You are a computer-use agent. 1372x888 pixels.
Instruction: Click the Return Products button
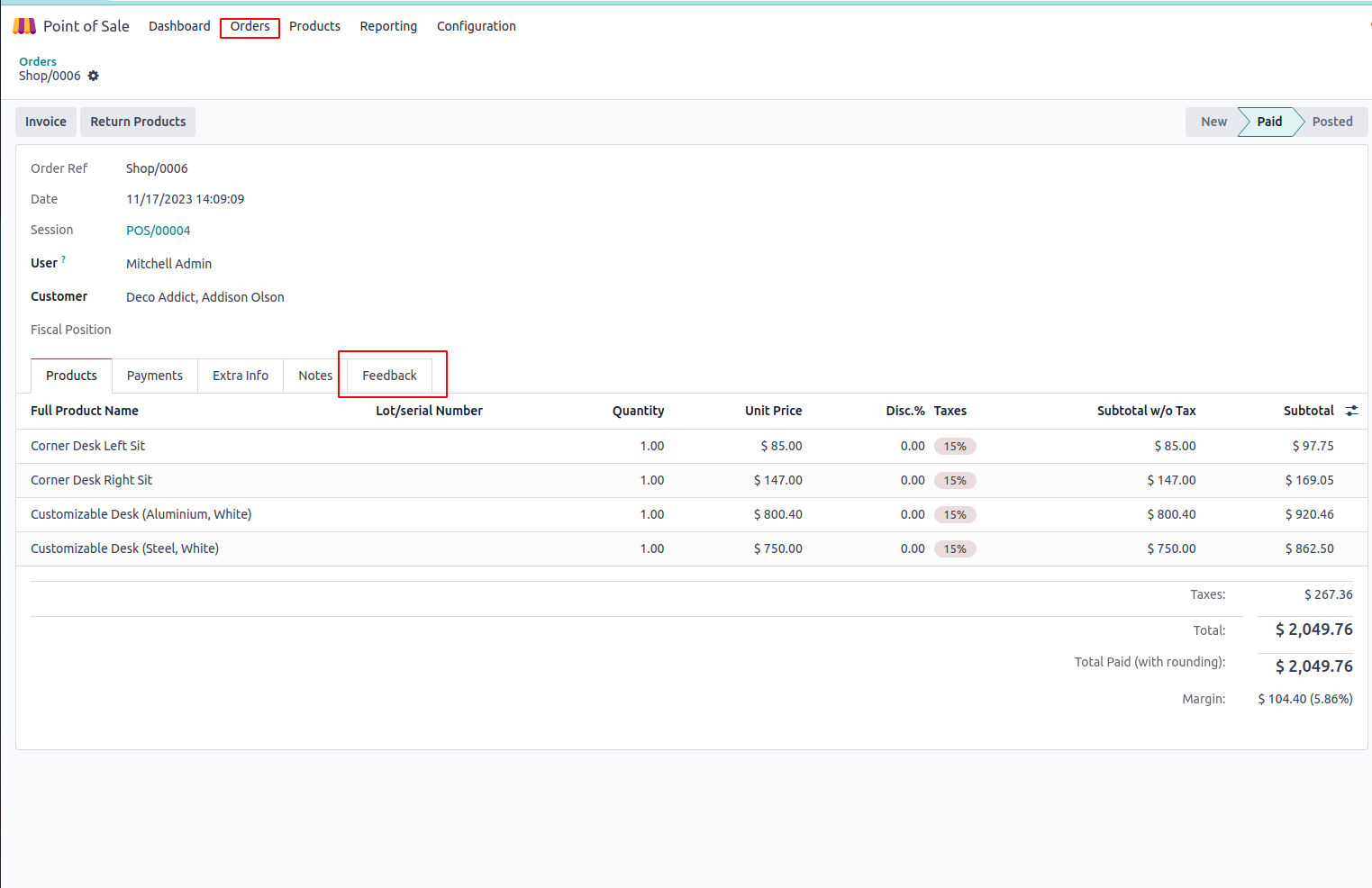pos(138,122)
